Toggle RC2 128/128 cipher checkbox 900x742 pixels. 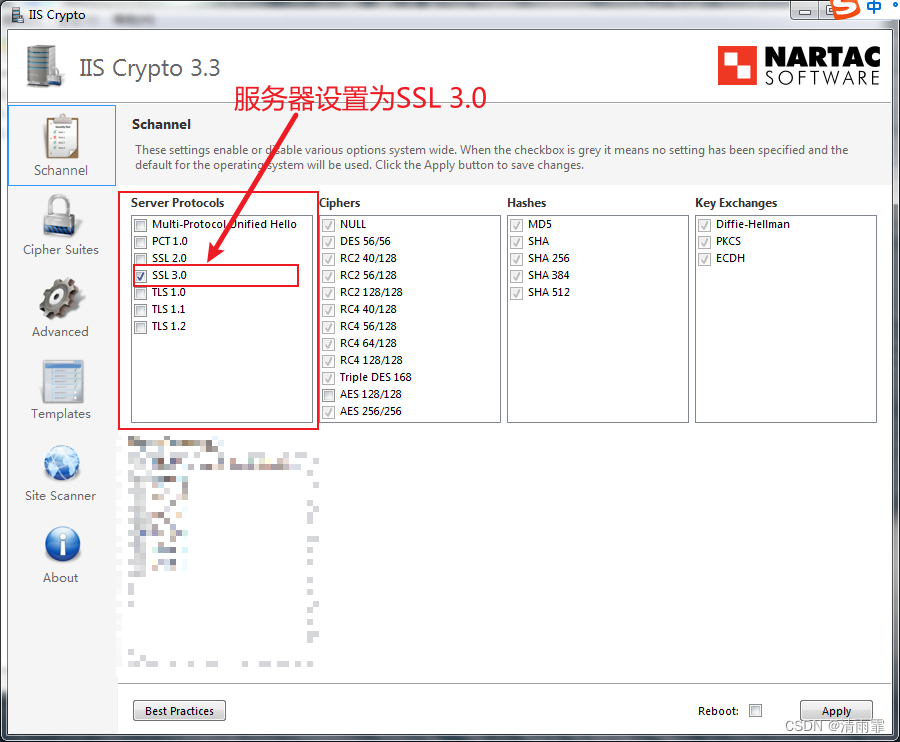(x=328, y=293)
